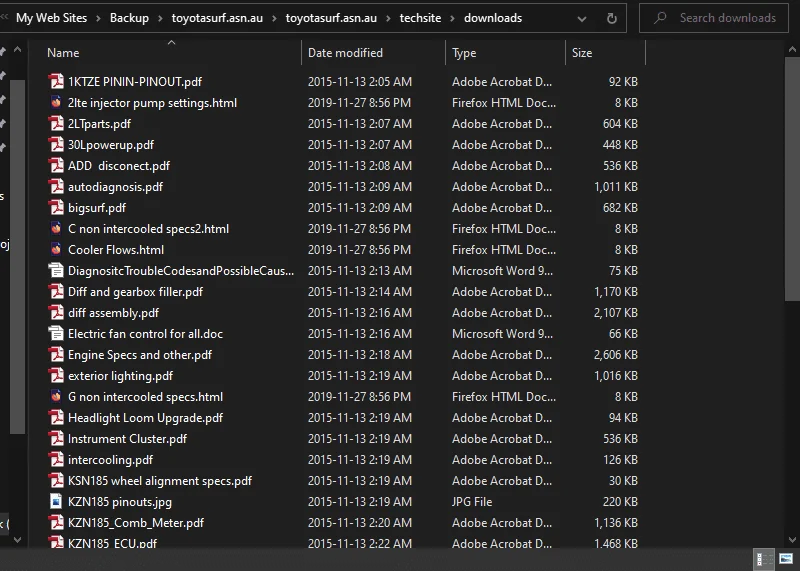Select file name bigsurf.pdf
This screenshot has width=800, height=571.
coord(97,208)
